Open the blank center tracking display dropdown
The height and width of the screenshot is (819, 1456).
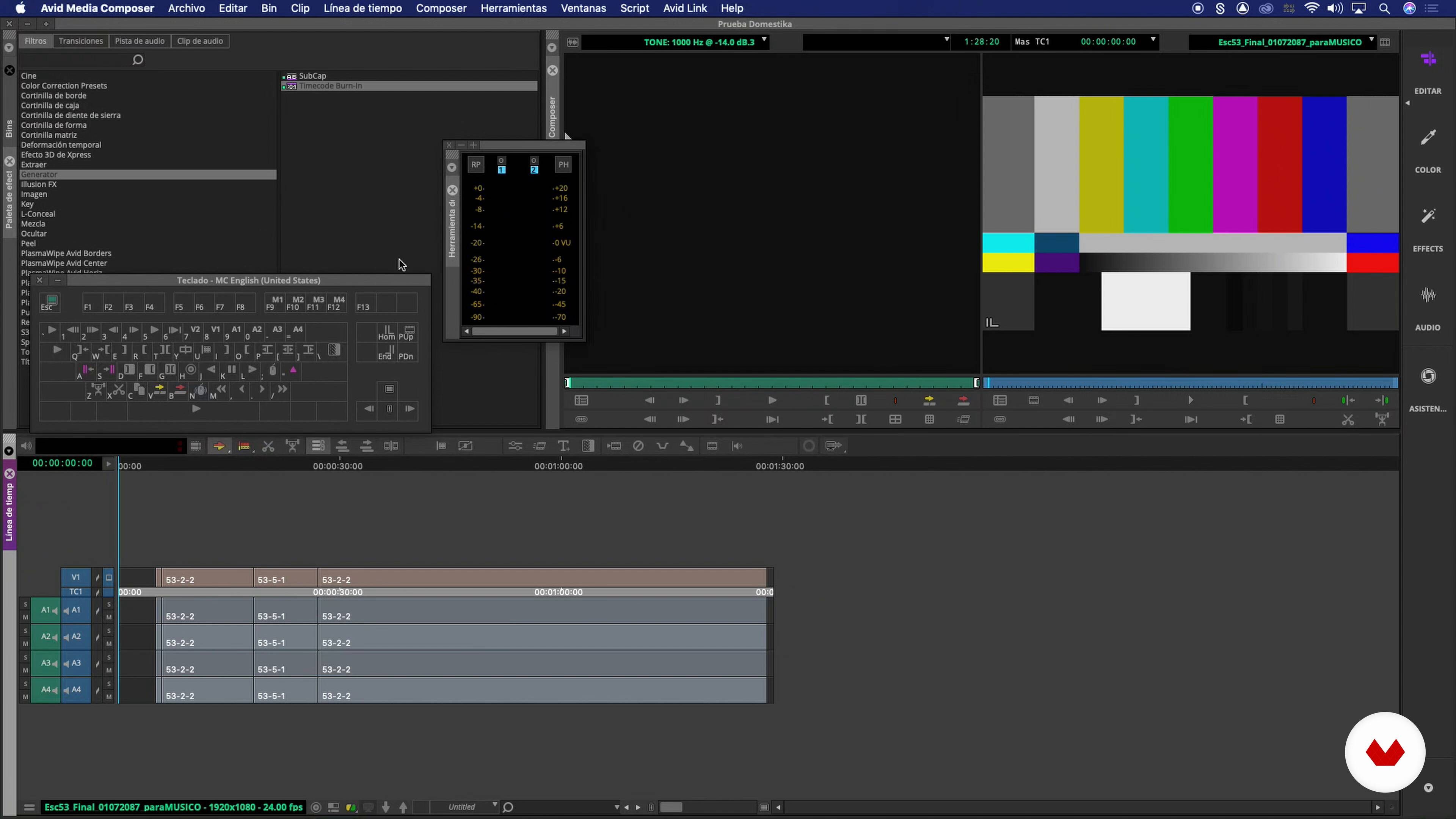click(x=946, y=40)
